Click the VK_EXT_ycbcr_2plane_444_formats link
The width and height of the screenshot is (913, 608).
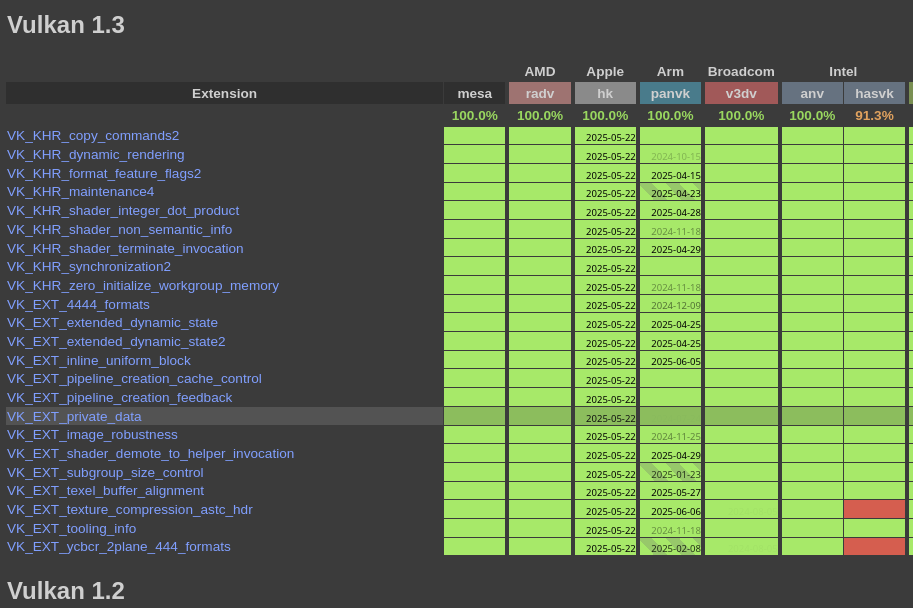click(119, 547)
